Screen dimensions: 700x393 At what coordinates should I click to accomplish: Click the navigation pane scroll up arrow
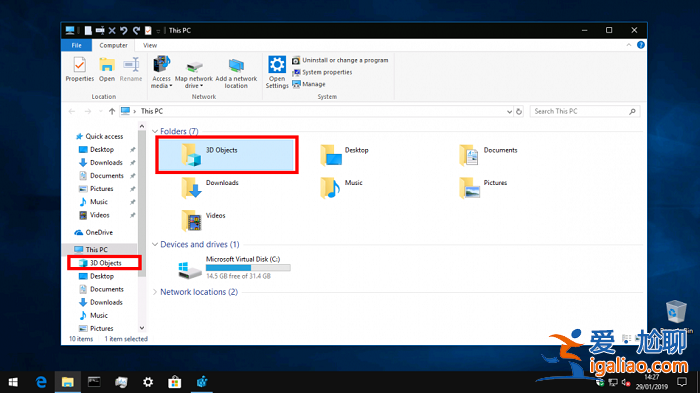pos(142,126)
